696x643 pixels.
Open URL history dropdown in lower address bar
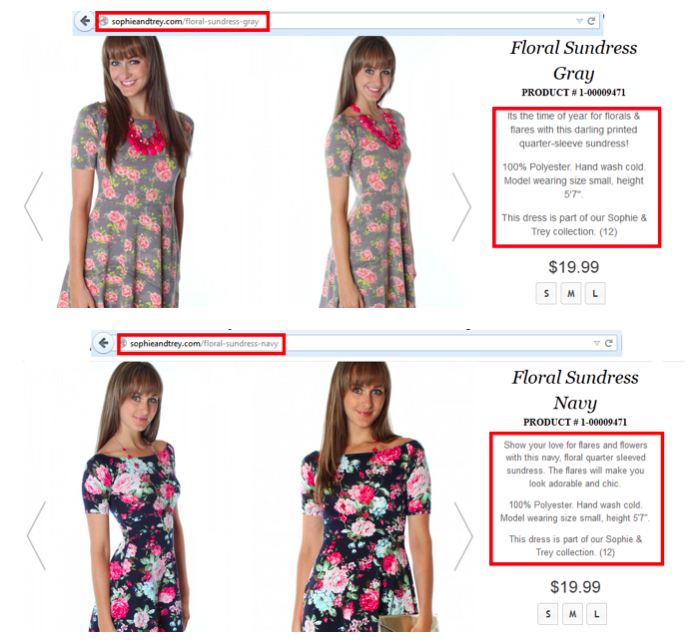pyautogui.click(x=597, y=343)
